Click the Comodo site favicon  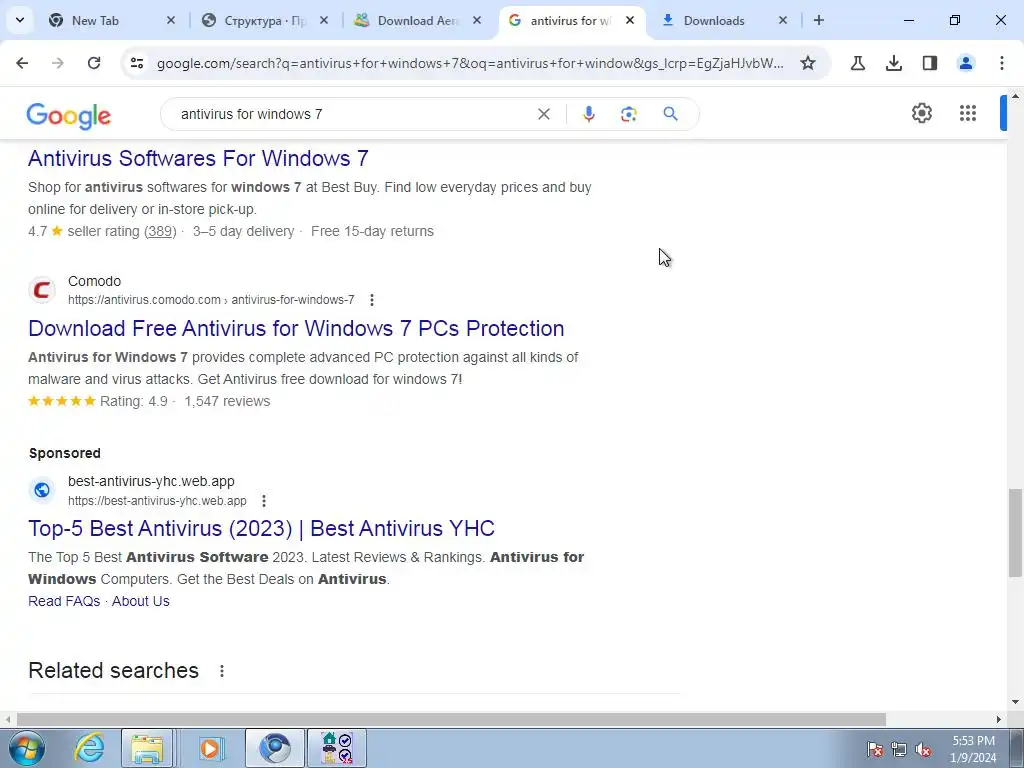(x=42, y=289)
